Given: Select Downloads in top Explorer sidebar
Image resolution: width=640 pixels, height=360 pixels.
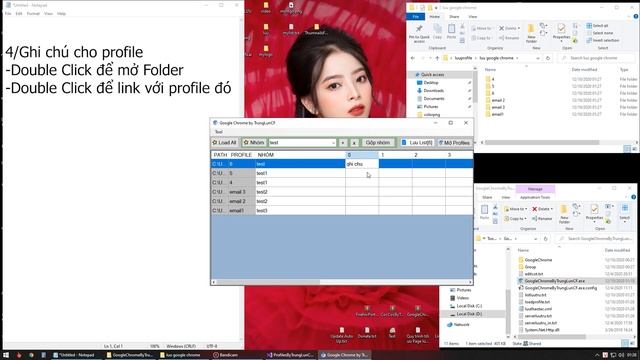Looking at the screenshot, I should 433,91.
